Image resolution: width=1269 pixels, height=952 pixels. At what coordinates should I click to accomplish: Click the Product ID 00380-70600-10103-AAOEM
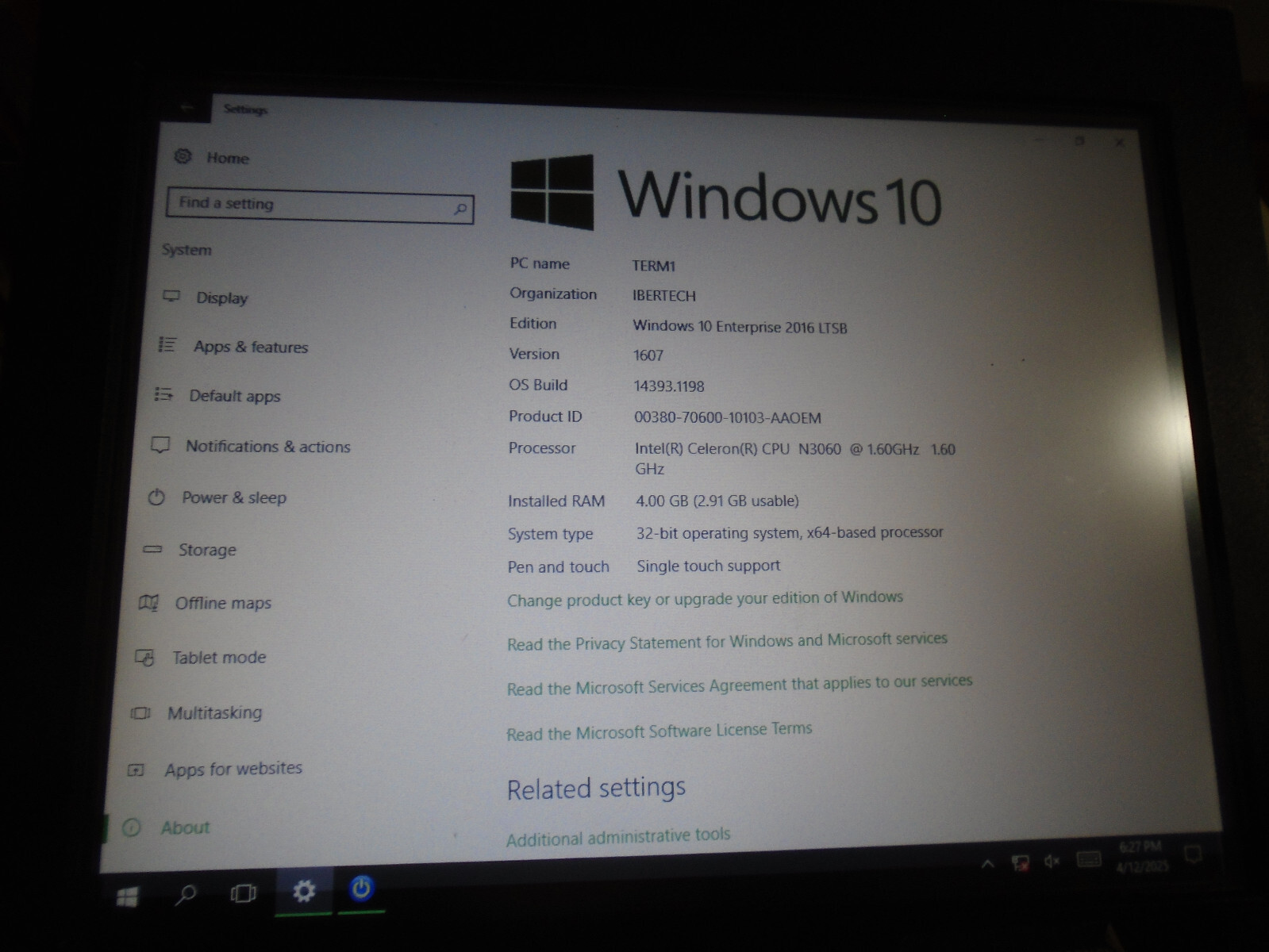(x=728, y=417)
